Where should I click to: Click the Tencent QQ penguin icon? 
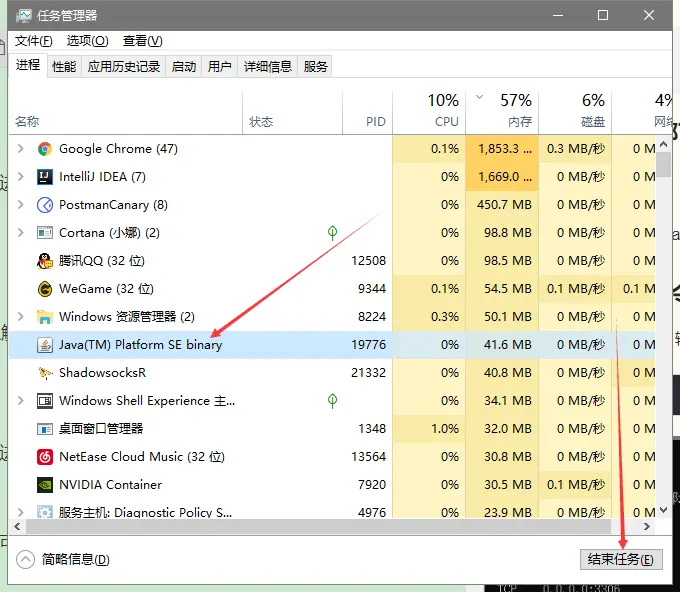pyautogui.click(x=45, y=261)
